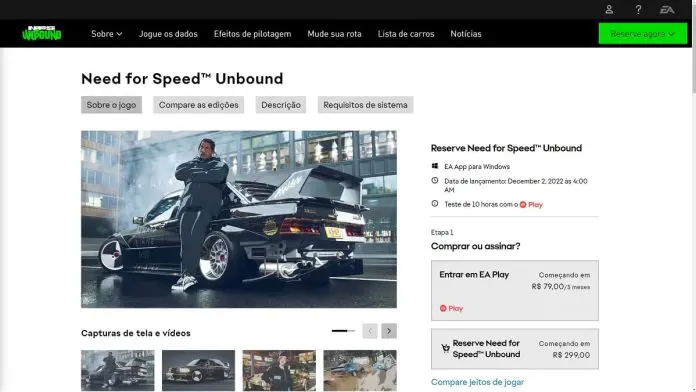Click the R$ 299,00 price text
This screenshot has height=392, width=696.
pos(571,355)
